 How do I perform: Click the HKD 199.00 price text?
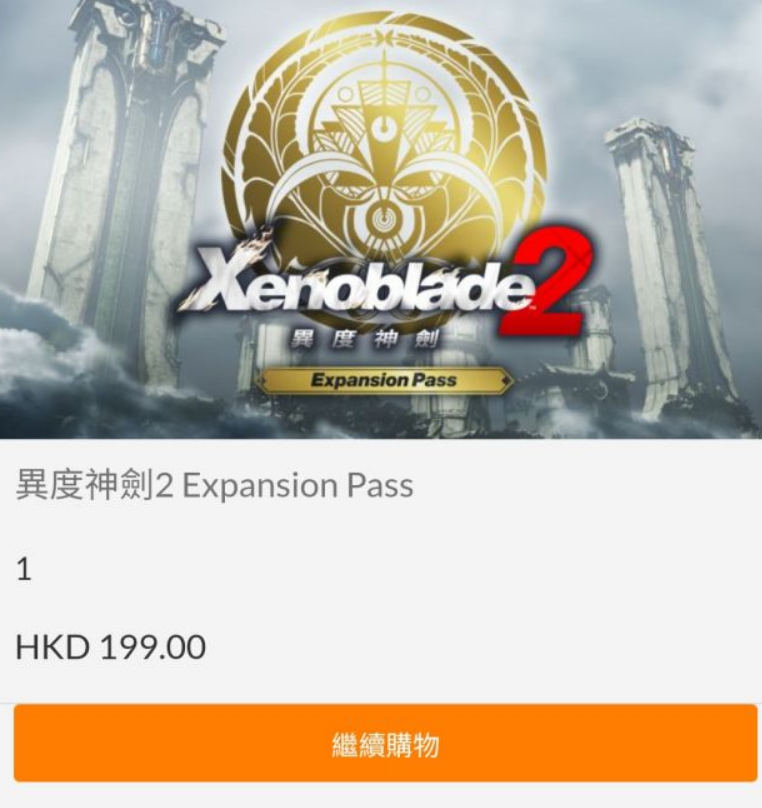pyautogui.click(x=111, y=647)
